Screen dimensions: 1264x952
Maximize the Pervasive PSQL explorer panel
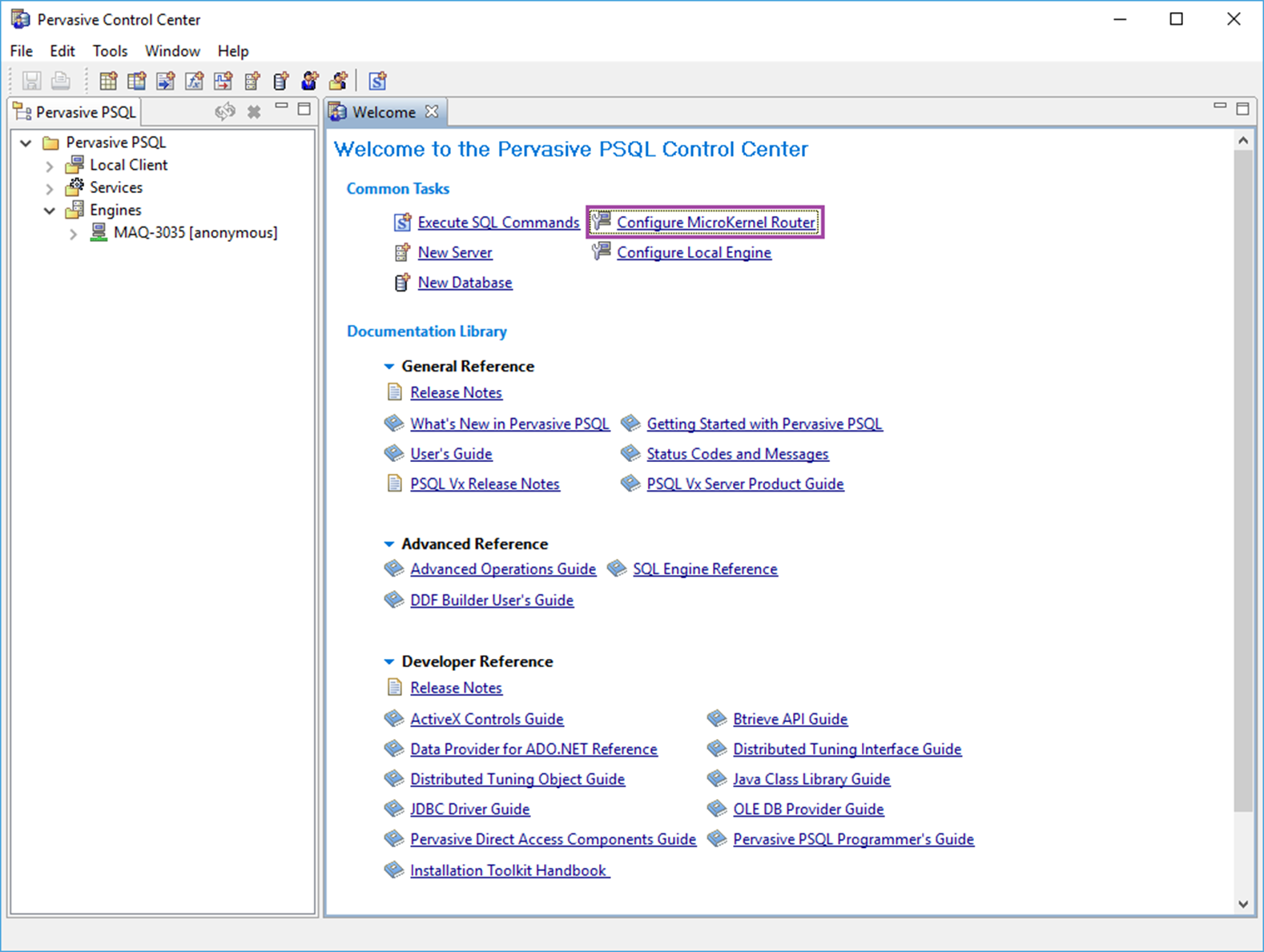[304, 109]
